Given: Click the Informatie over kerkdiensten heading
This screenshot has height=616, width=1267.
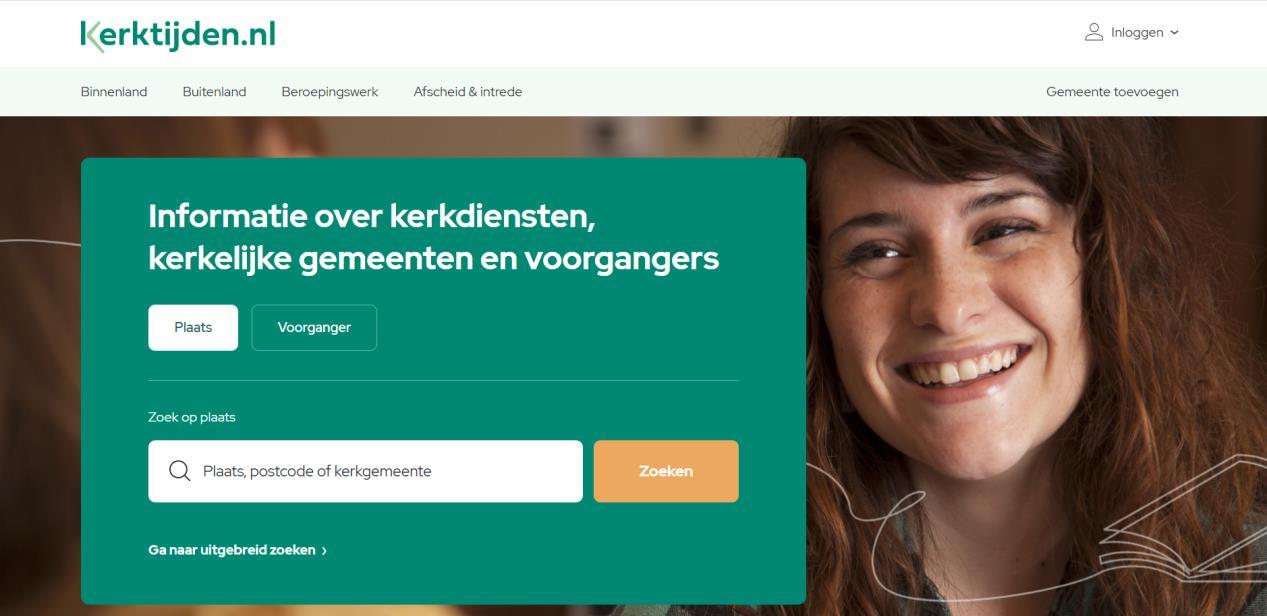Looking at the screenshot, I should (x=433, y=237).
